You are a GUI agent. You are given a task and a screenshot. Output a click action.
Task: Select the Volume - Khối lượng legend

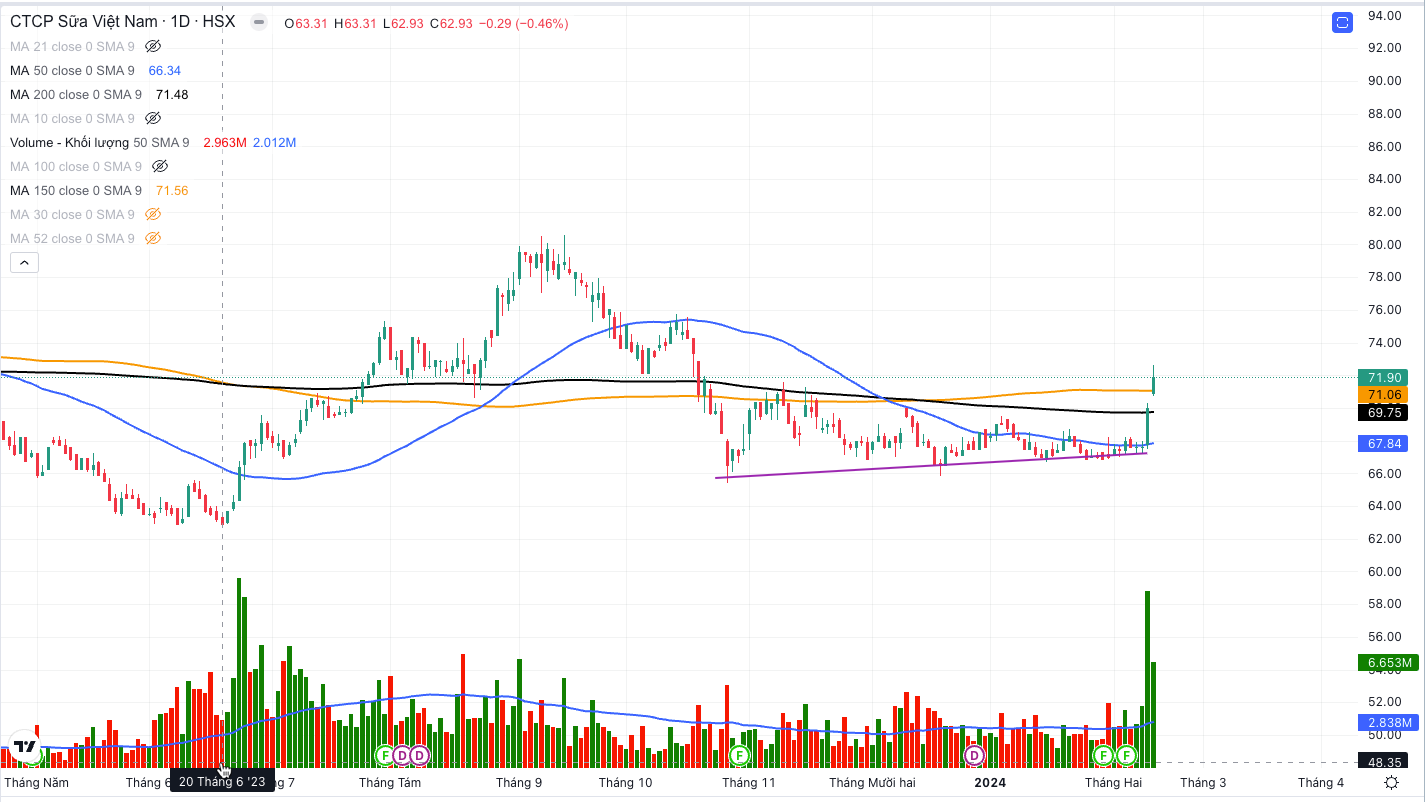101,142
